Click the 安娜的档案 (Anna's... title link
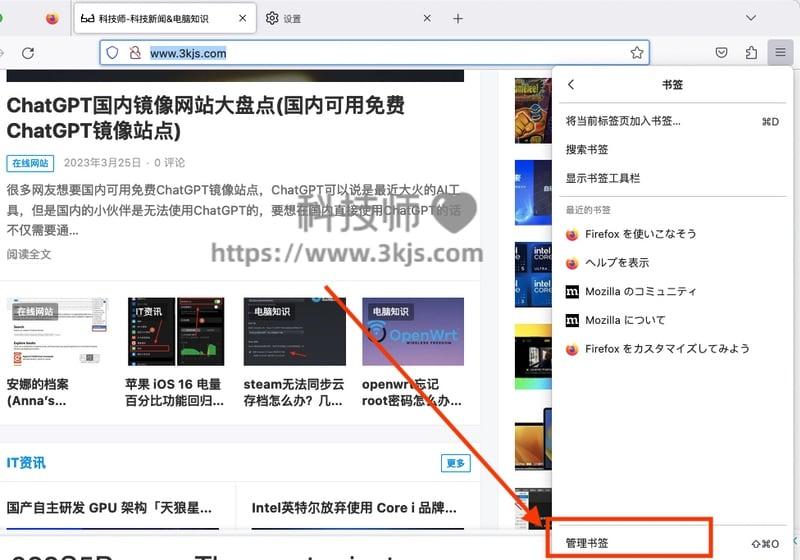The height and width of the screenshot is (560, 800). point(37,392)
